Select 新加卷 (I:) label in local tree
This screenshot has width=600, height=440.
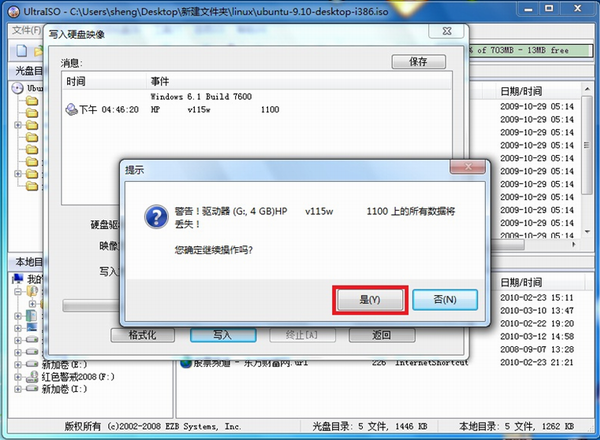click(64, 389)
